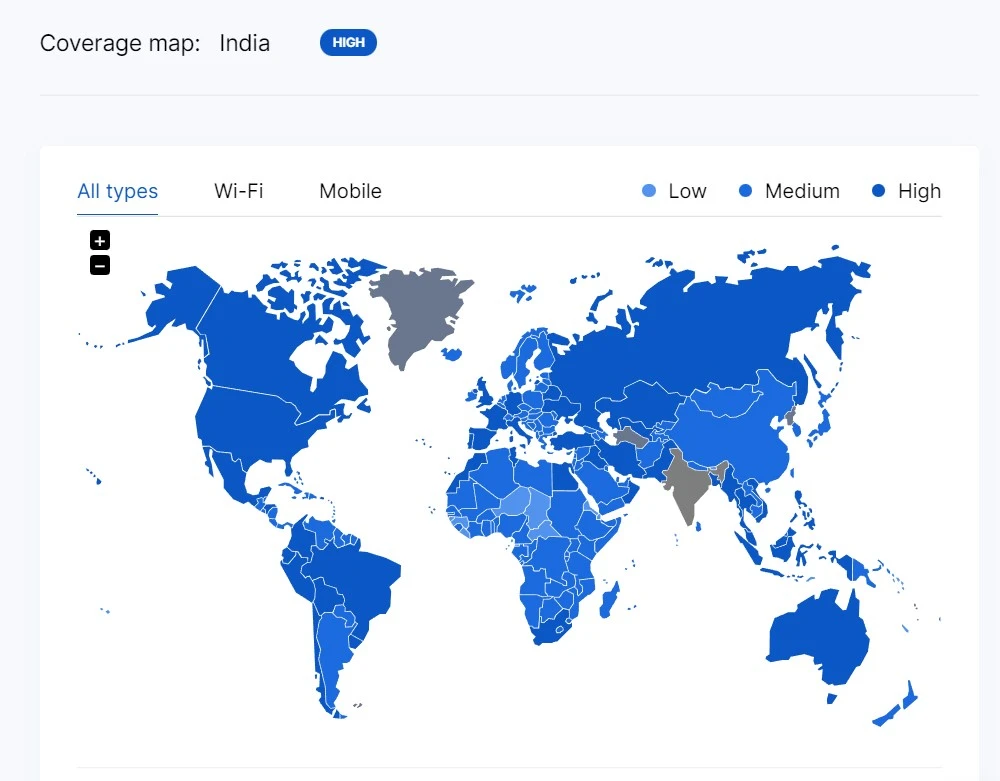Click the Low legend color dot
The height and width of the screenshot is (781, 1000).
point(649,191)
